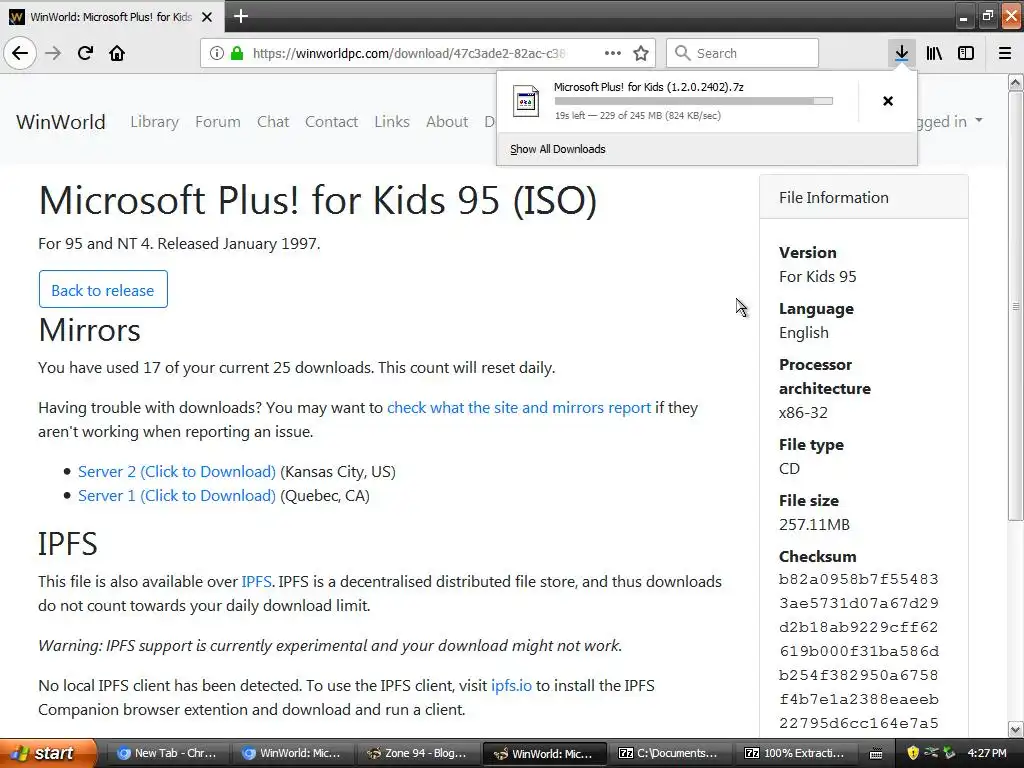Click the vertical scrollbar thumb
Screen dimensions: 1024x768
click(1016, 306)
